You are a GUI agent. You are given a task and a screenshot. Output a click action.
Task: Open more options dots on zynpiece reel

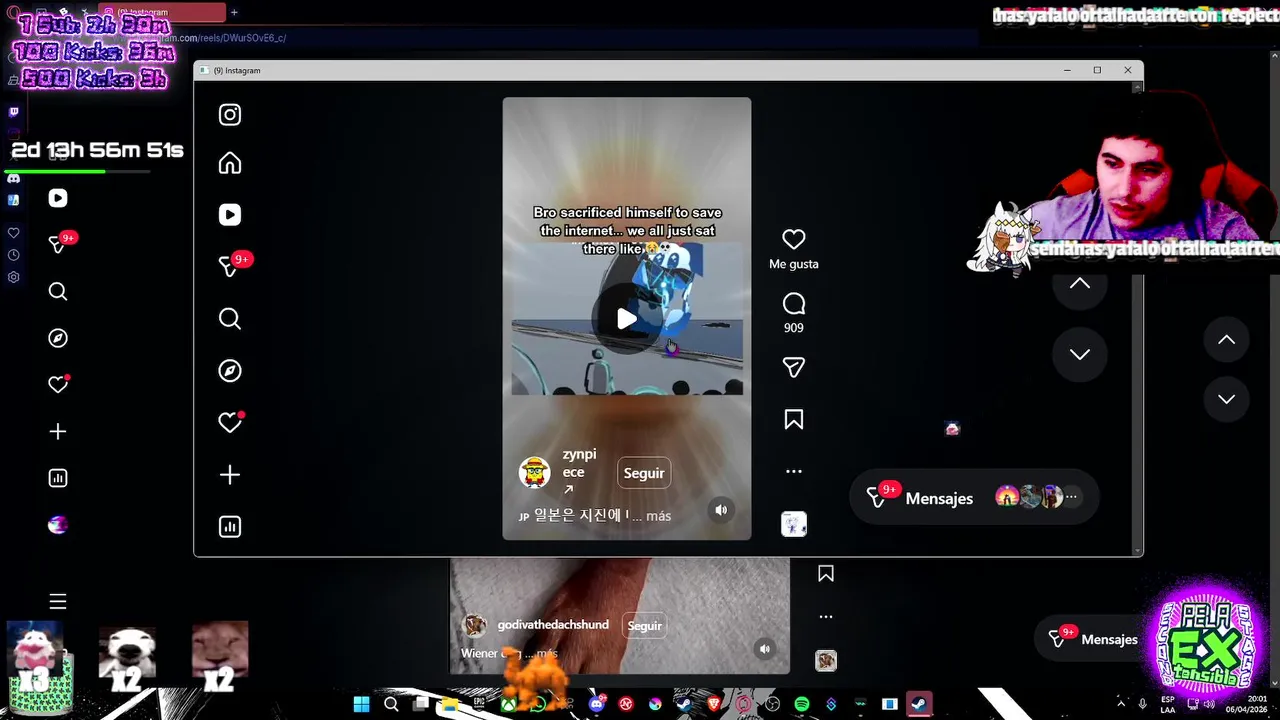(794, 471)
